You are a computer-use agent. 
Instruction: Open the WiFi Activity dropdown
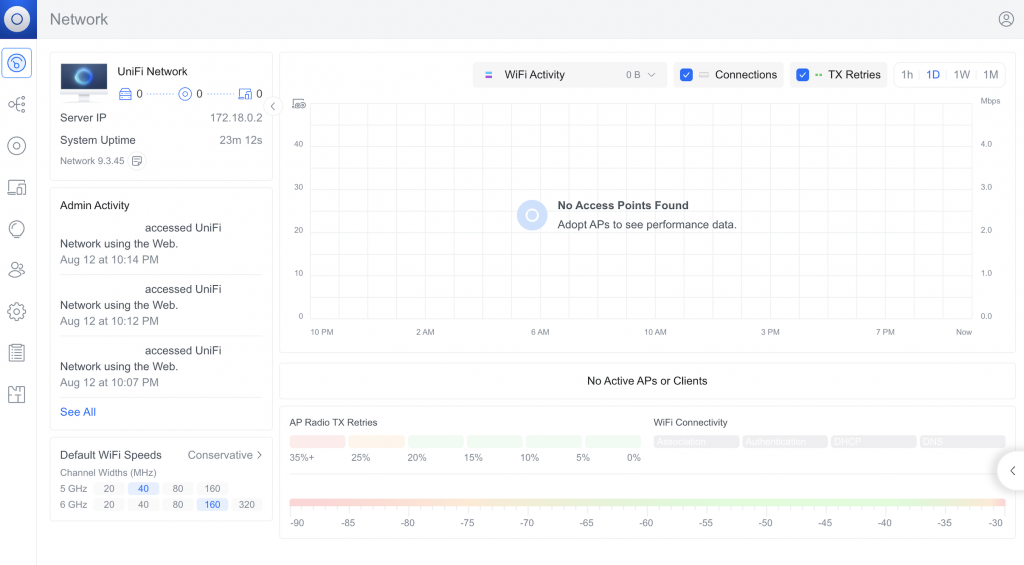569,75
